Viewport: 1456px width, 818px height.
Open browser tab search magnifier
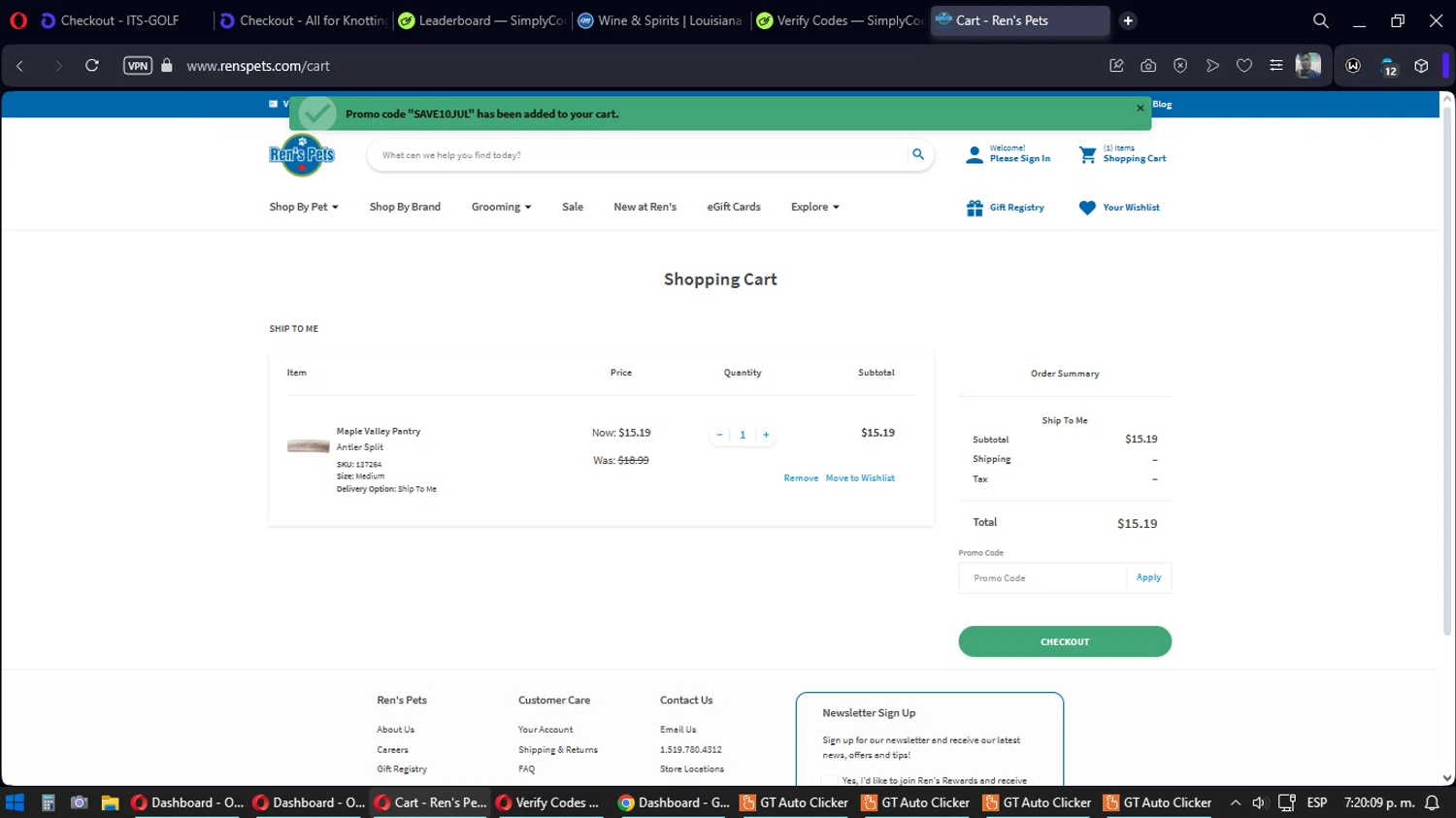click(x=1321, y=20)
